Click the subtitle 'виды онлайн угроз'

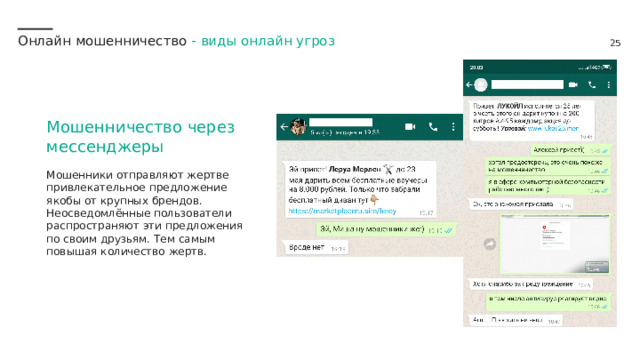[x=268, y=41]
